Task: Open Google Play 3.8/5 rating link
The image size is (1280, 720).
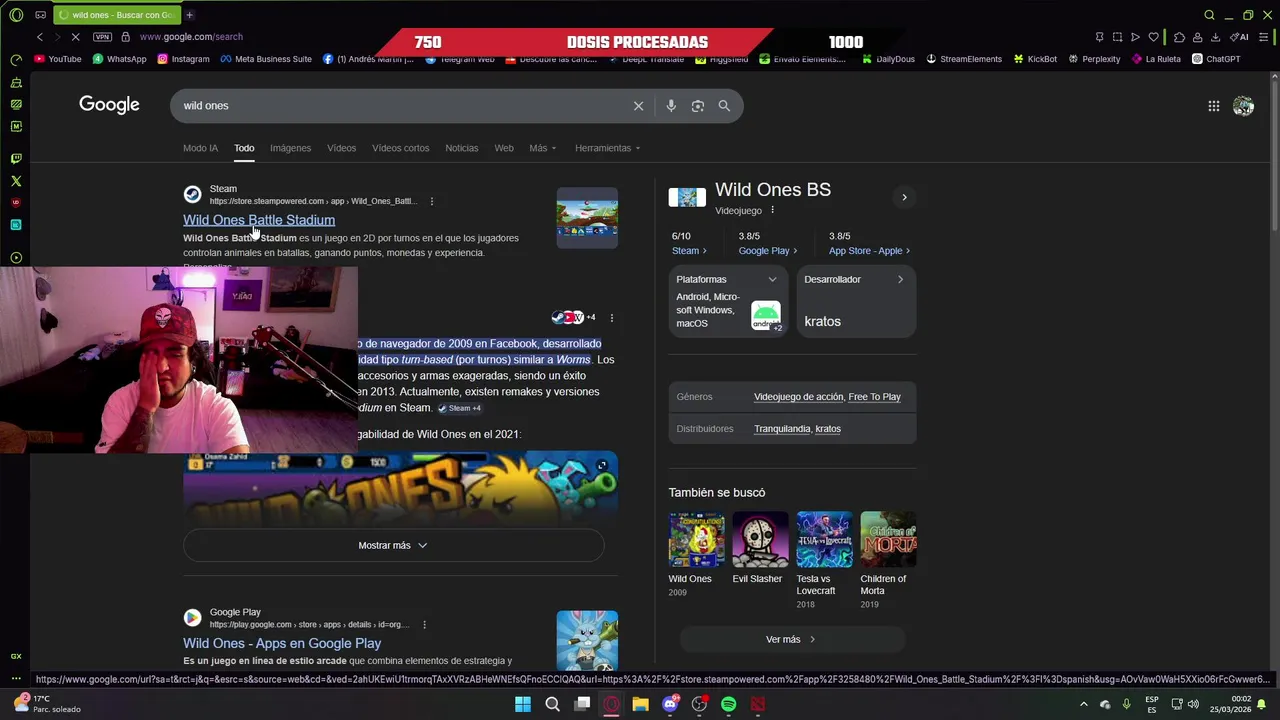Action: (767, 251)
